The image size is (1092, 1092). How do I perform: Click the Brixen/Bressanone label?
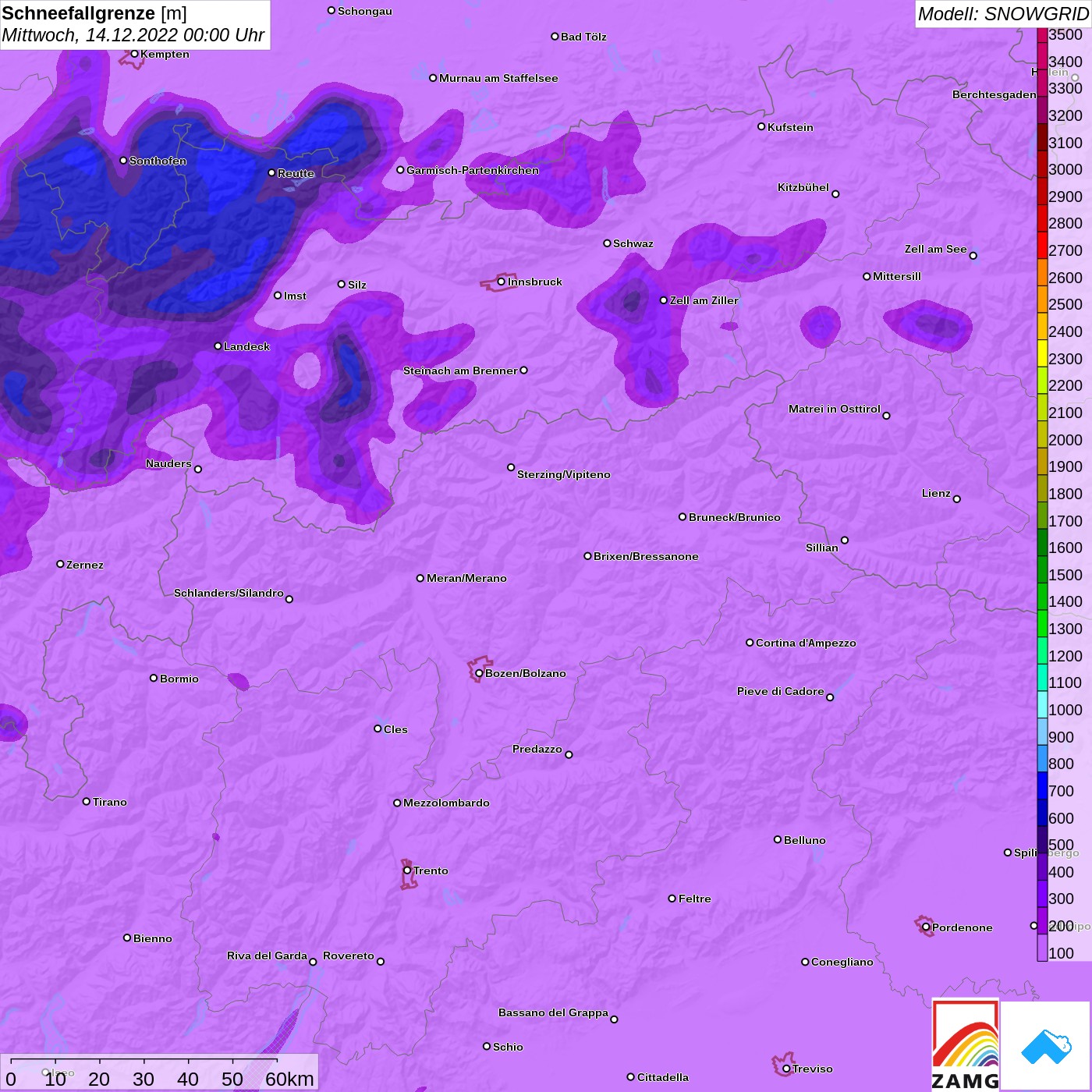[x=646, y=556]
